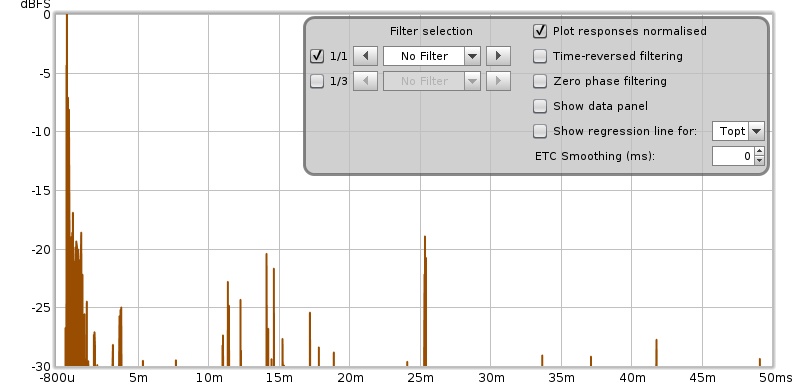Uncheck the 1/1 octave filter checkbox
Screen dimensions: 800x386
[x=317, y=56]
